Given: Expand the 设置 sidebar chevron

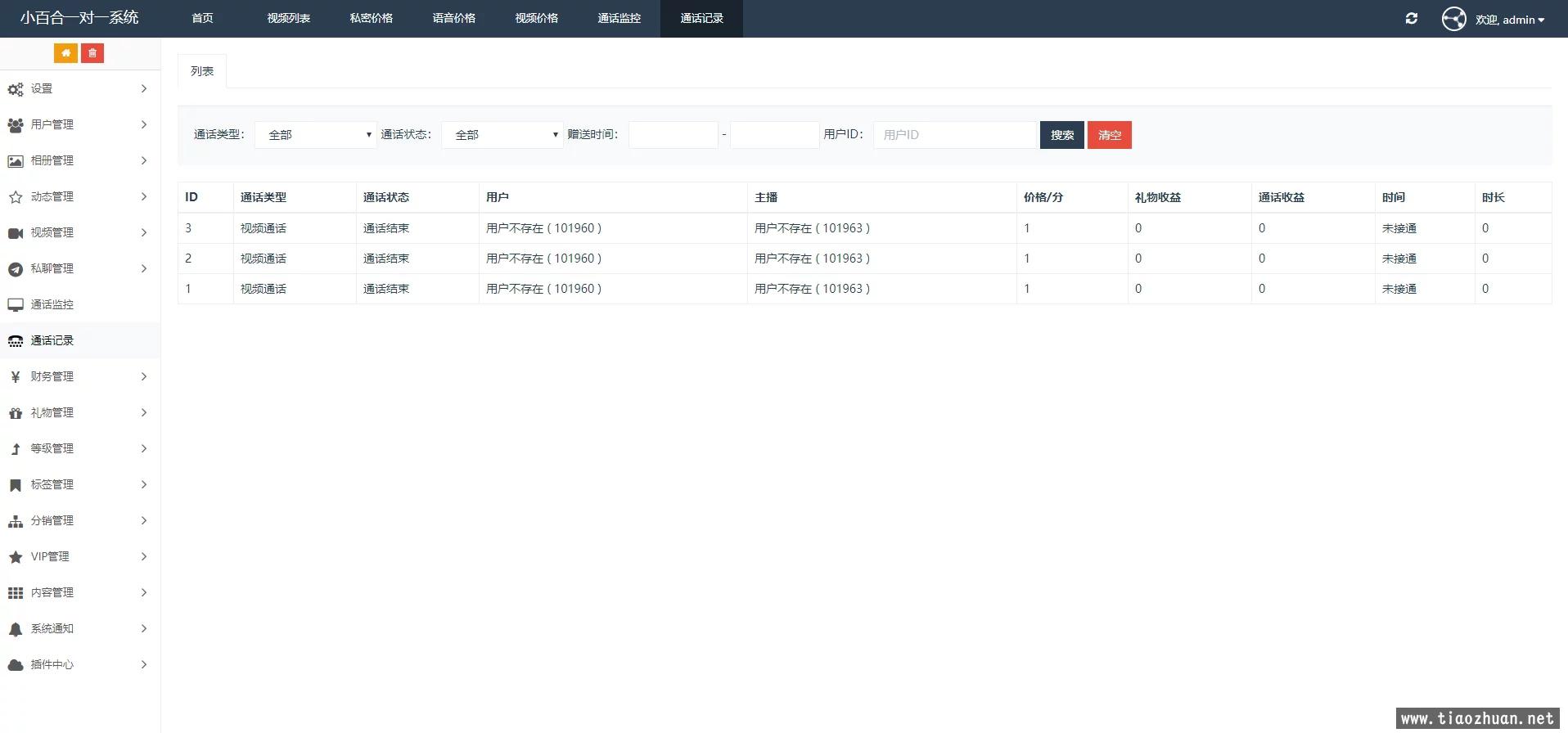Looking at the screenshot, I should [x=144, y=88].
